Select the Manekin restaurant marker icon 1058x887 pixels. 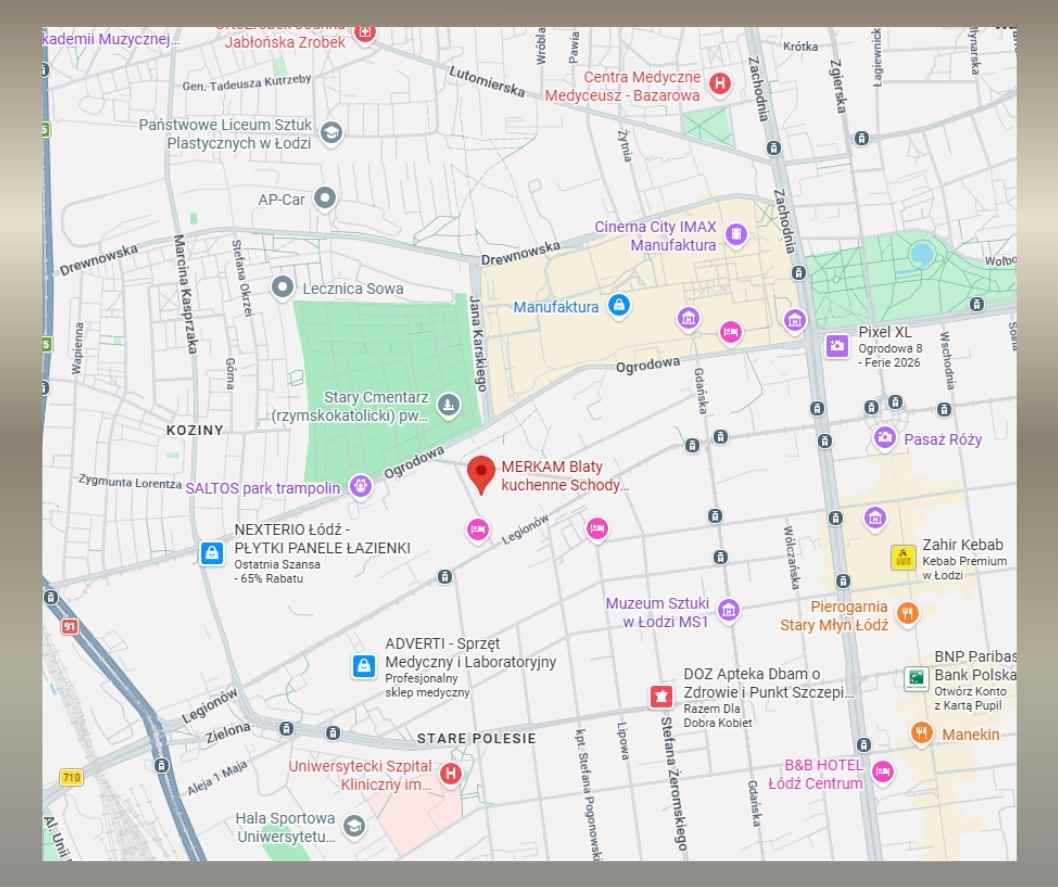[921, 733]
